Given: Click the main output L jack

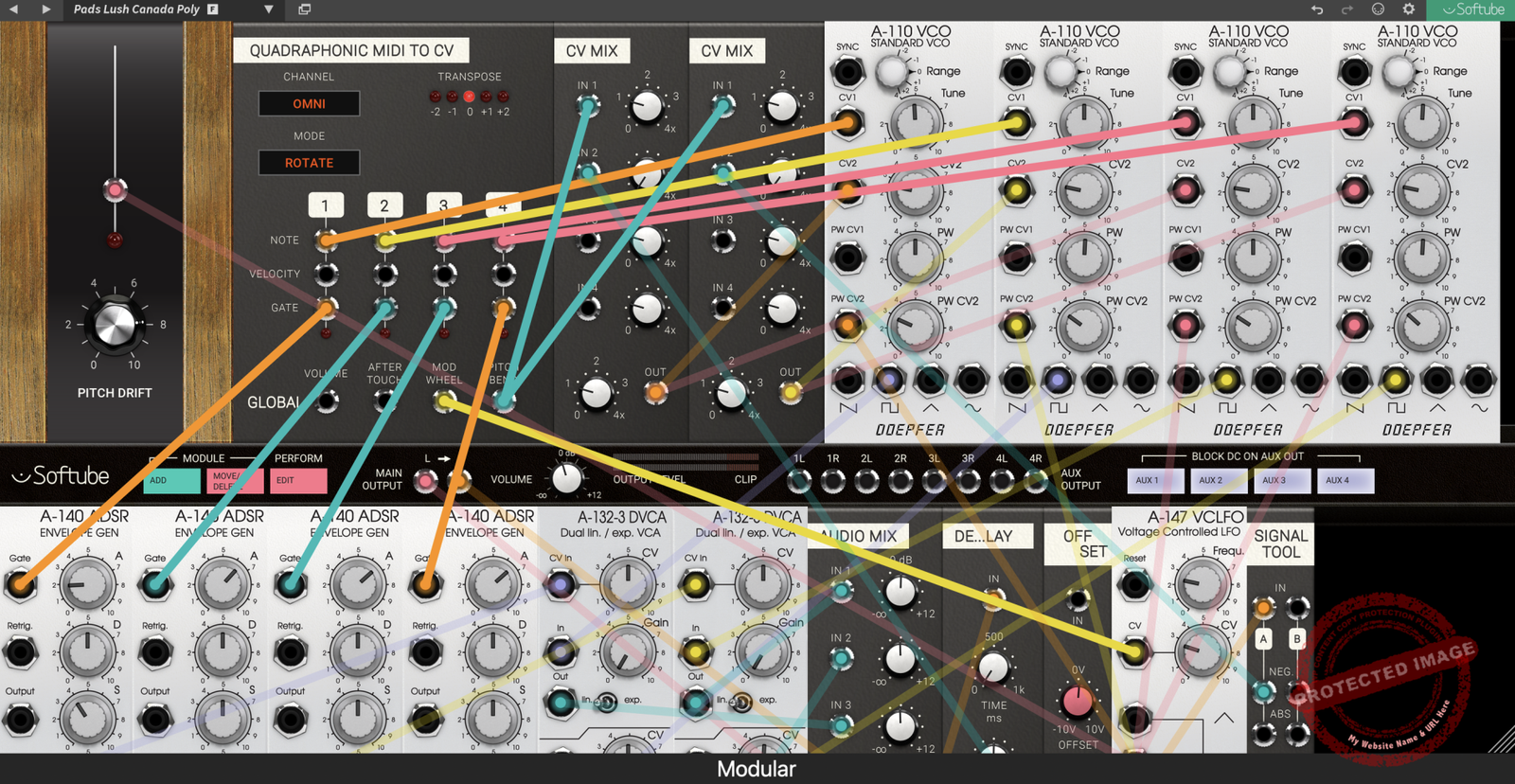Looking at the screenshot, I should click(426, 481).
